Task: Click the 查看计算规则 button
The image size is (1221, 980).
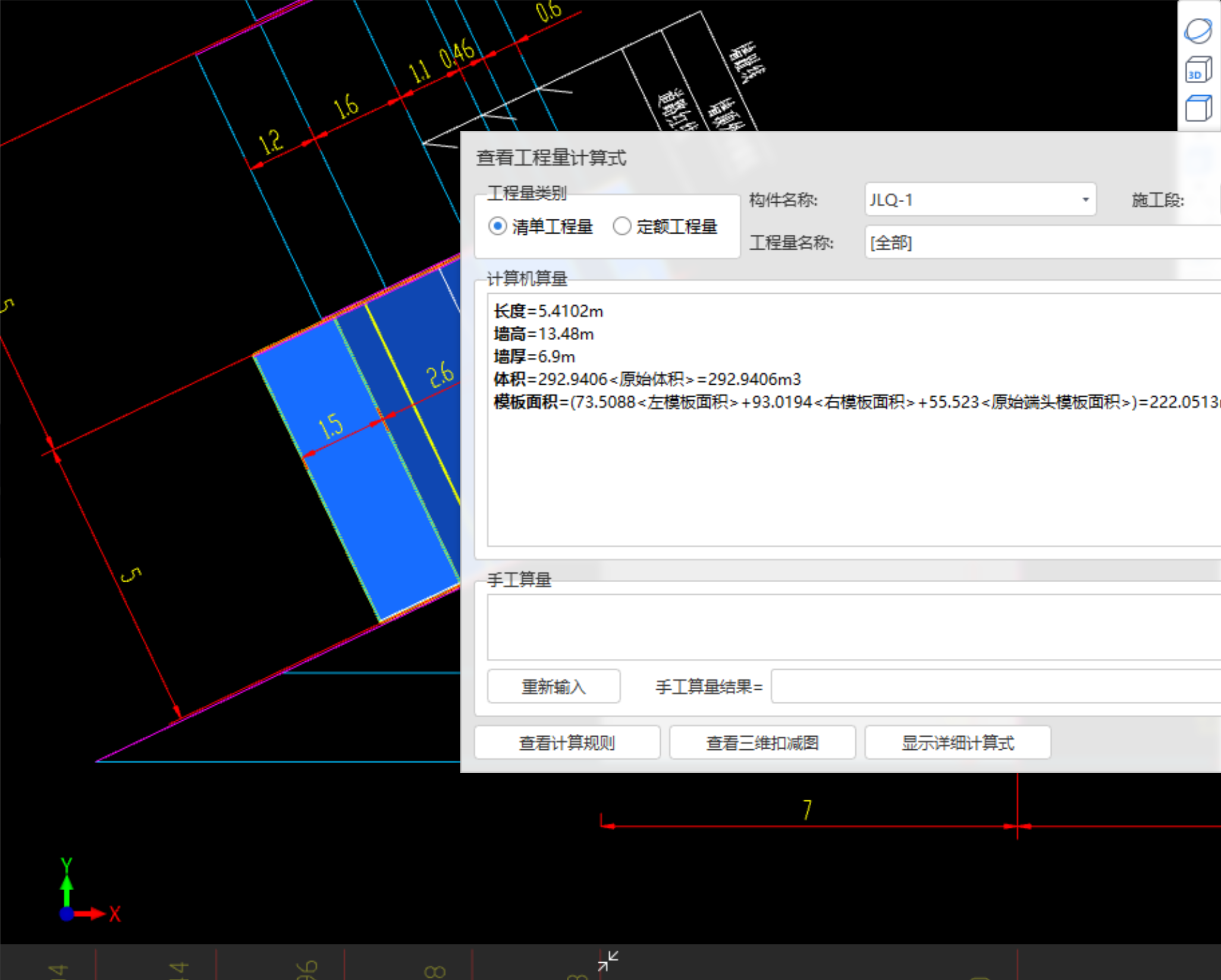Action: pyautogui.click(x=567, y=743)
